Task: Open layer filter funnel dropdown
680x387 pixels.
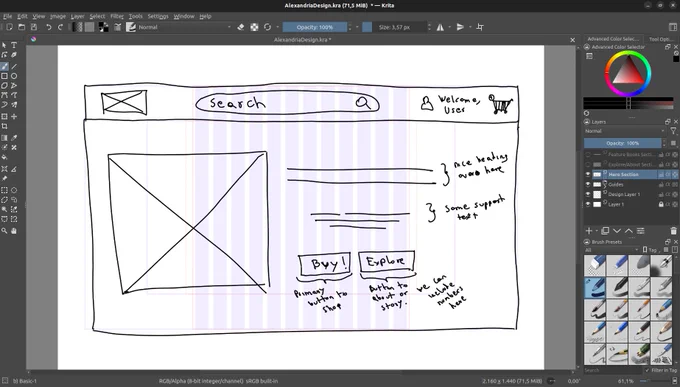Action: (673, 131)
